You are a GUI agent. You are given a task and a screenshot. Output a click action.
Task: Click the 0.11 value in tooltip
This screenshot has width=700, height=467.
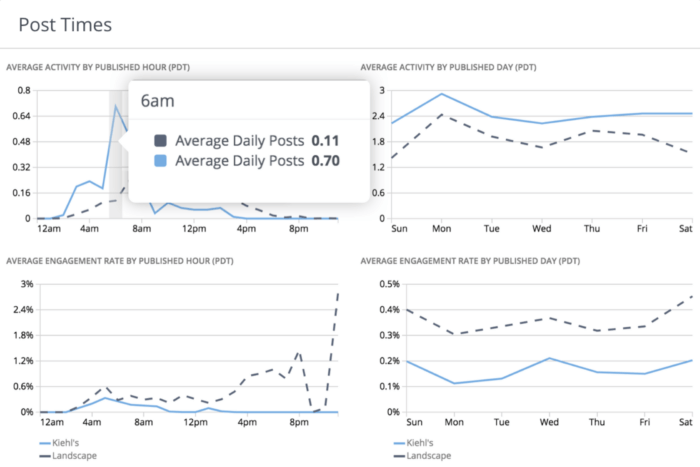325,141
